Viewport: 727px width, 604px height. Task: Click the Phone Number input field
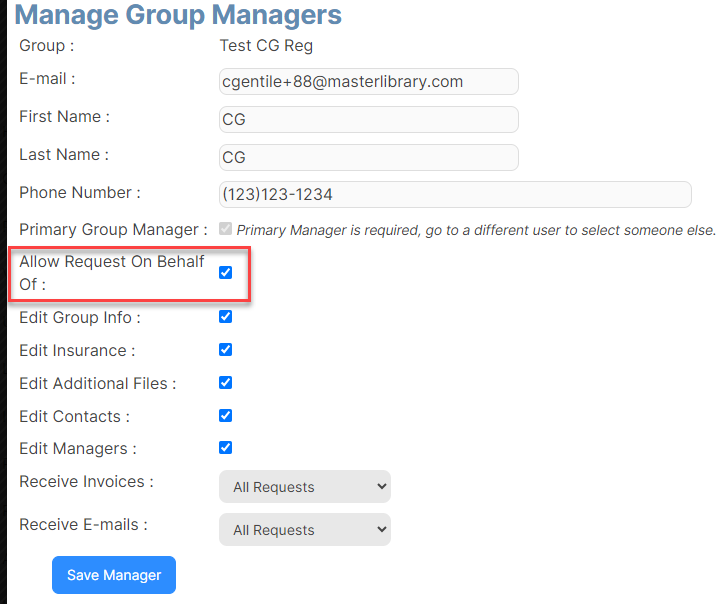455,195
